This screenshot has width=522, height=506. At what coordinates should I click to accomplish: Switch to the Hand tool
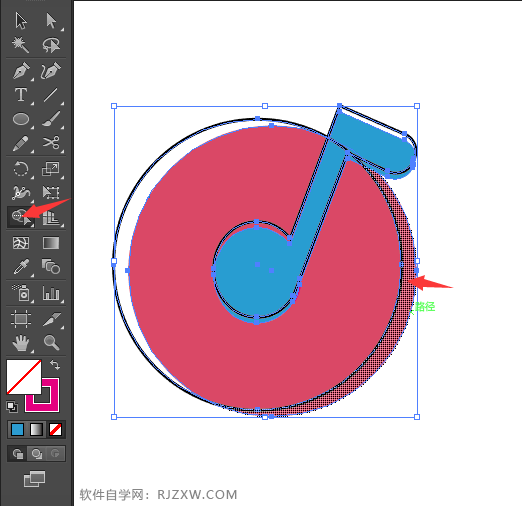21,343
